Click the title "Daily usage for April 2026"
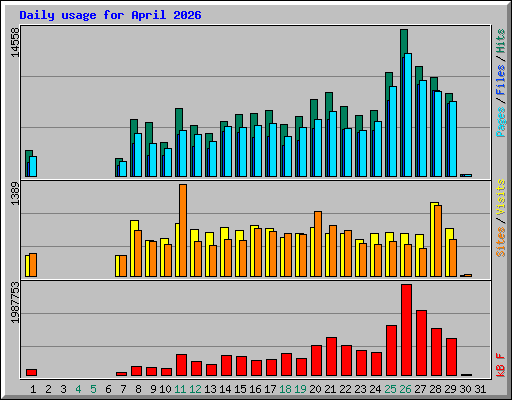The height and width of the screenshot is (400, 512). pyautogui.click(x=110, y=15)
